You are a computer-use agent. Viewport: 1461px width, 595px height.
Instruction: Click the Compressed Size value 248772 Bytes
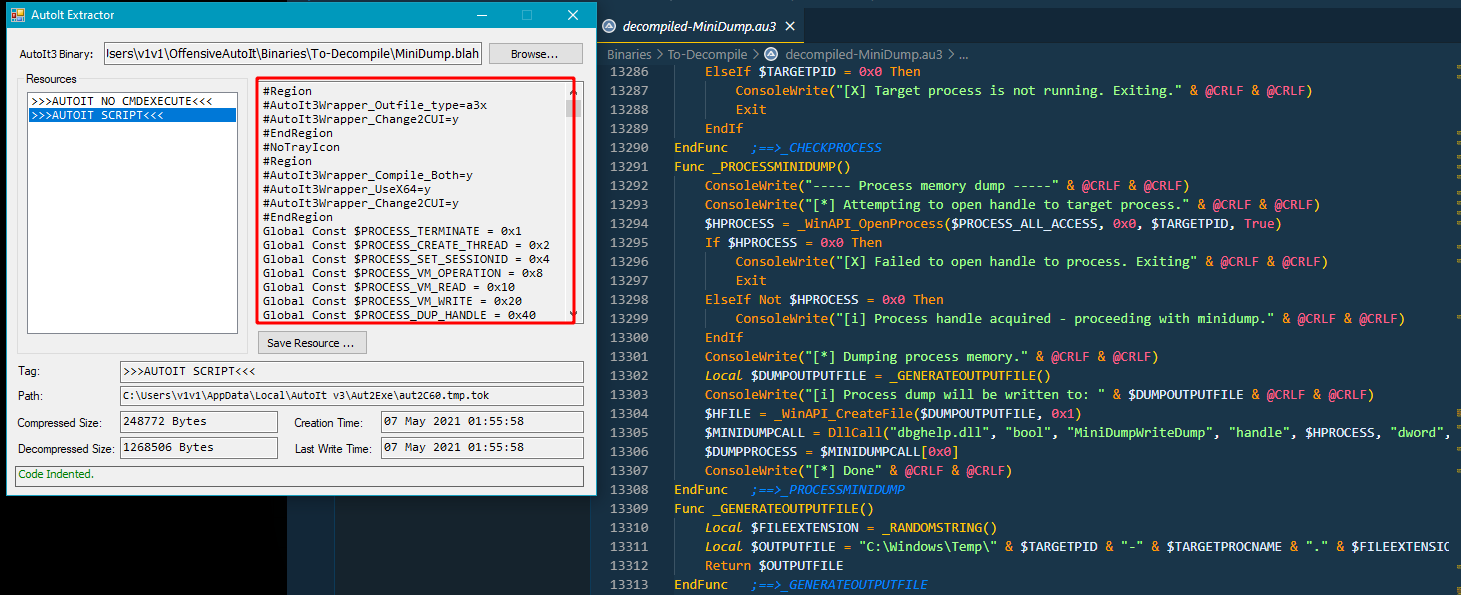click(198, 422)
